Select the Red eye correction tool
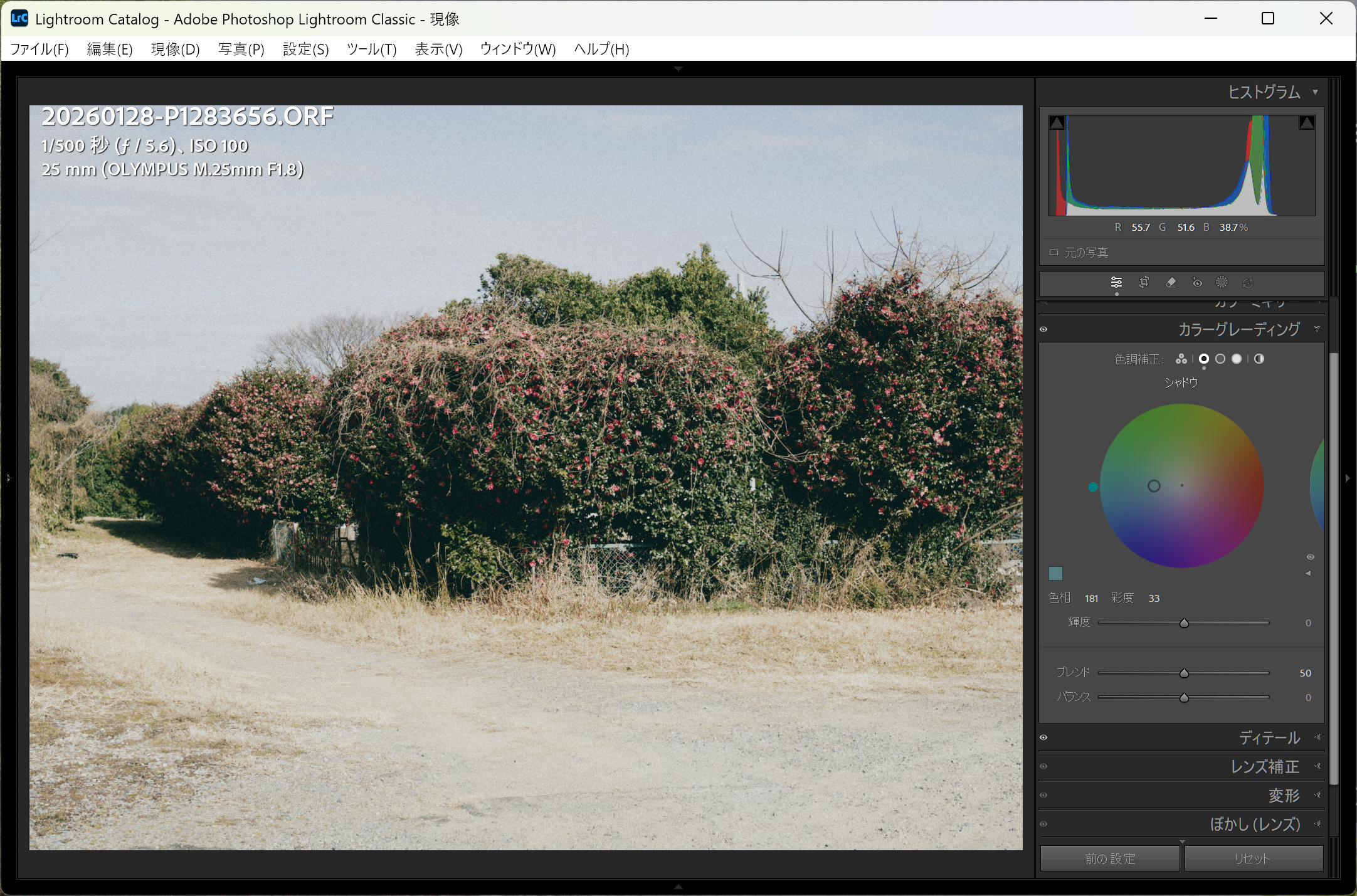The height and width of the screenshot is (896, 1357). pyautogui.click(x=1197, y=282)
